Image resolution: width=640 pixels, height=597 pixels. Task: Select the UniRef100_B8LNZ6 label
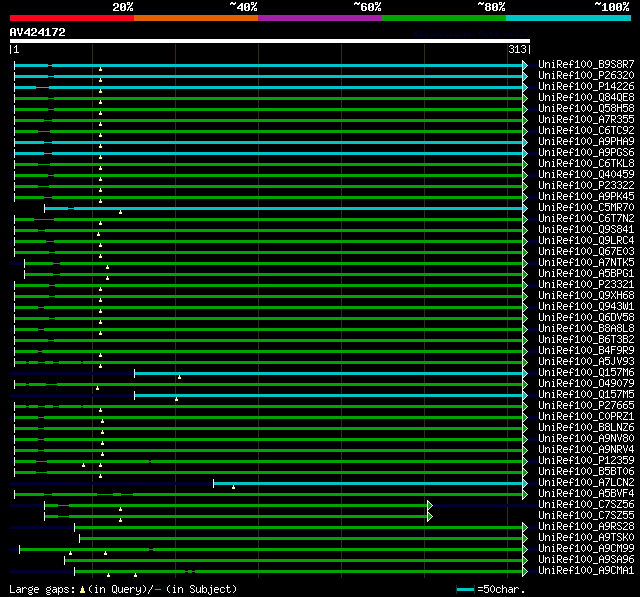586,428
